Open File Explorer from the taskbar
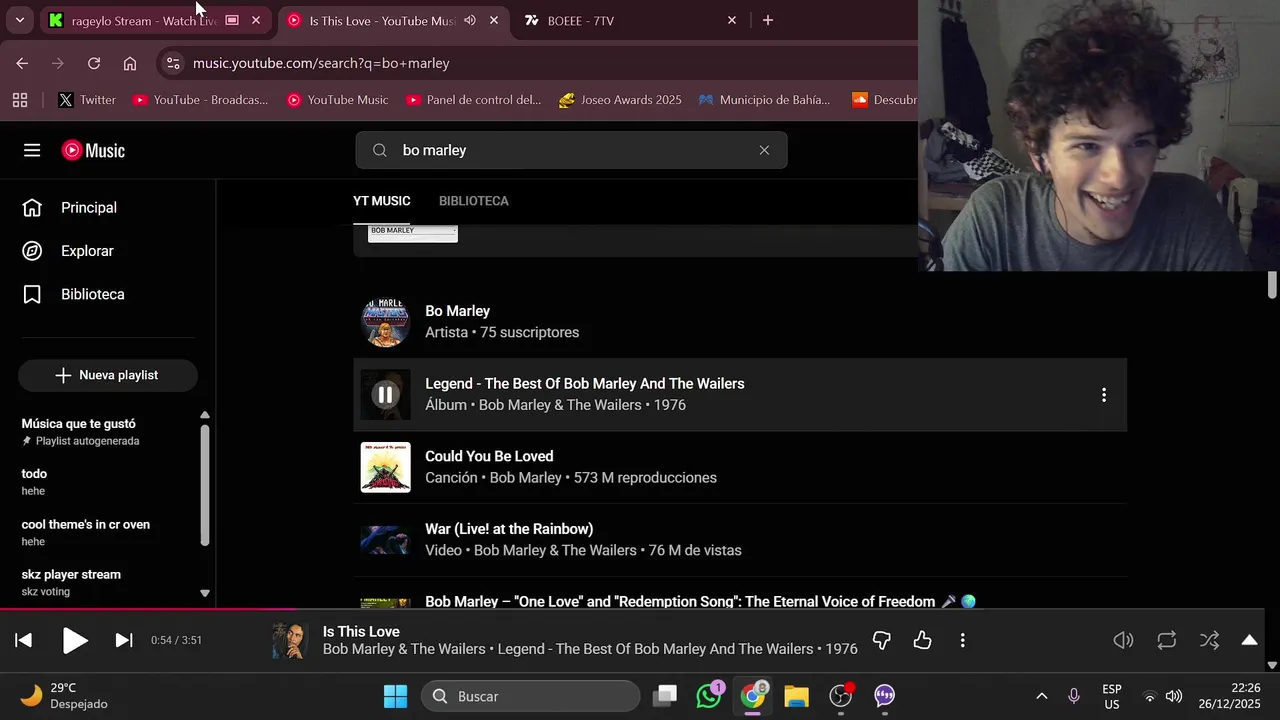This screenshot has height=720, width=1280. click(x=796, y=696)
